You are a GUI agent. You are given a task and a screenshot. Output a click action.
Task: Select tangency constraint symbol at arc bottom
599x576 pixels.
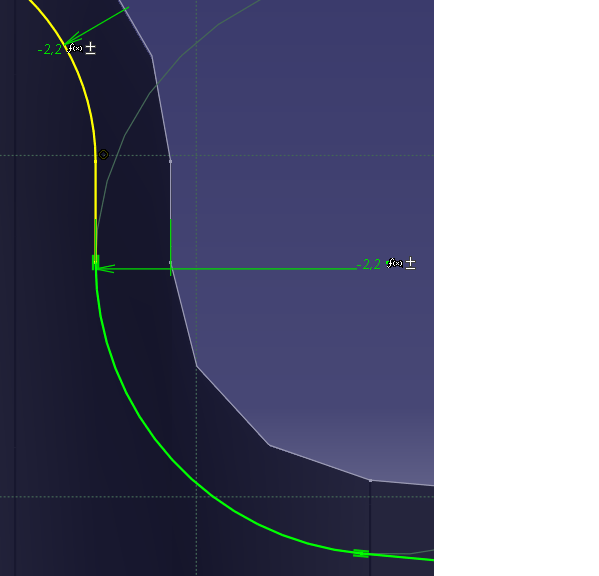(361, 553)
